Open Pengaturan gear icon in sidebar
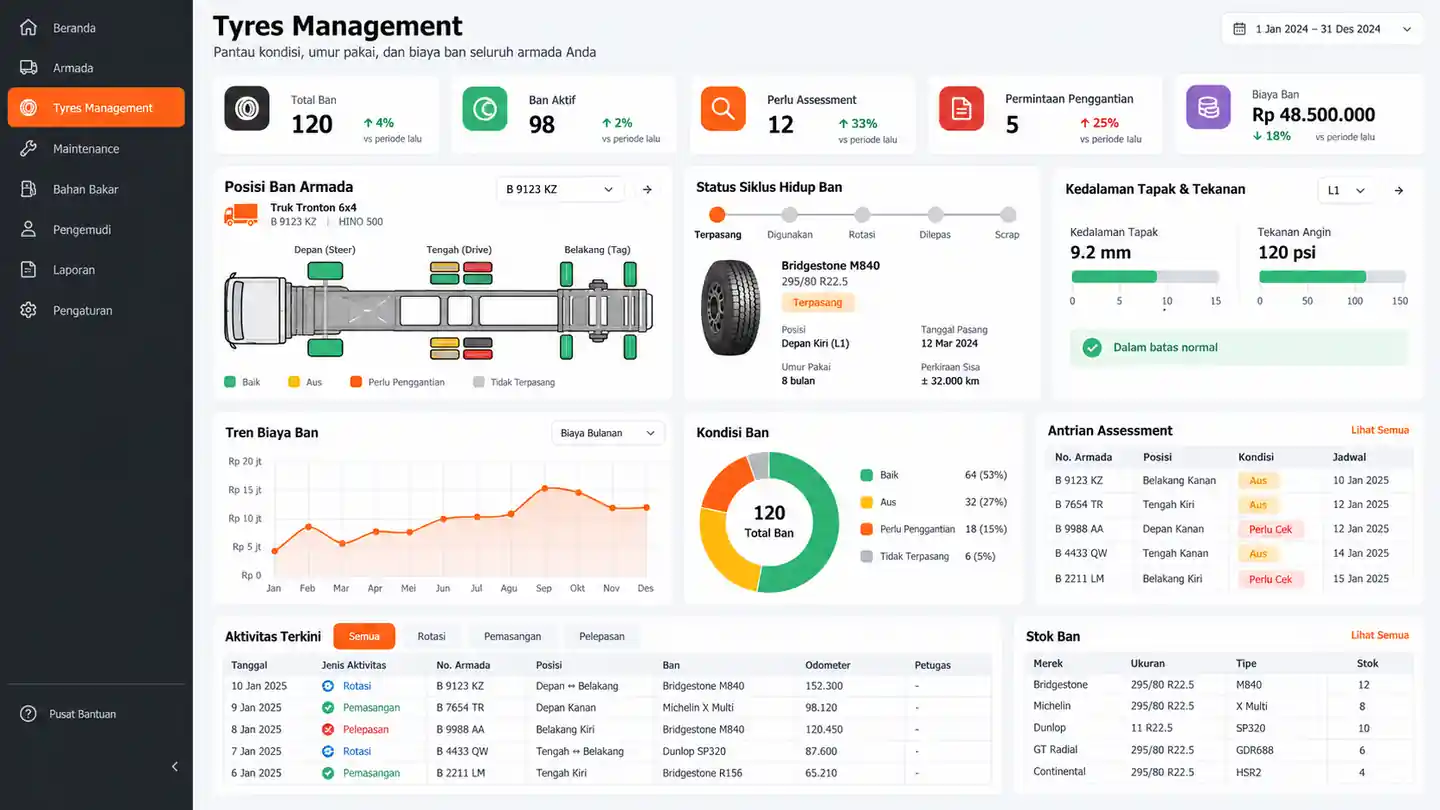This screenshot has width=1440, height=810. 28,310
